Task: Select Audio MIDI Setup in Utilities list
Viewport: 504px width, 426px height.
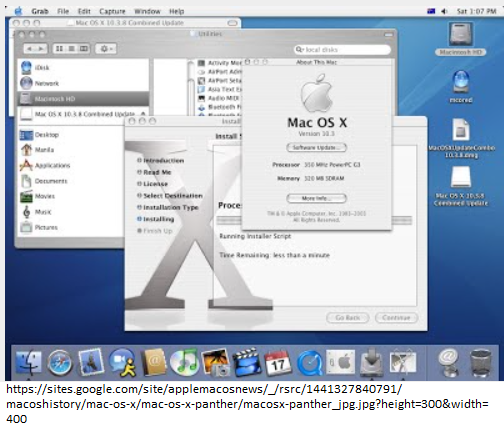Action: pyautogui.click(x=219, y=98)
